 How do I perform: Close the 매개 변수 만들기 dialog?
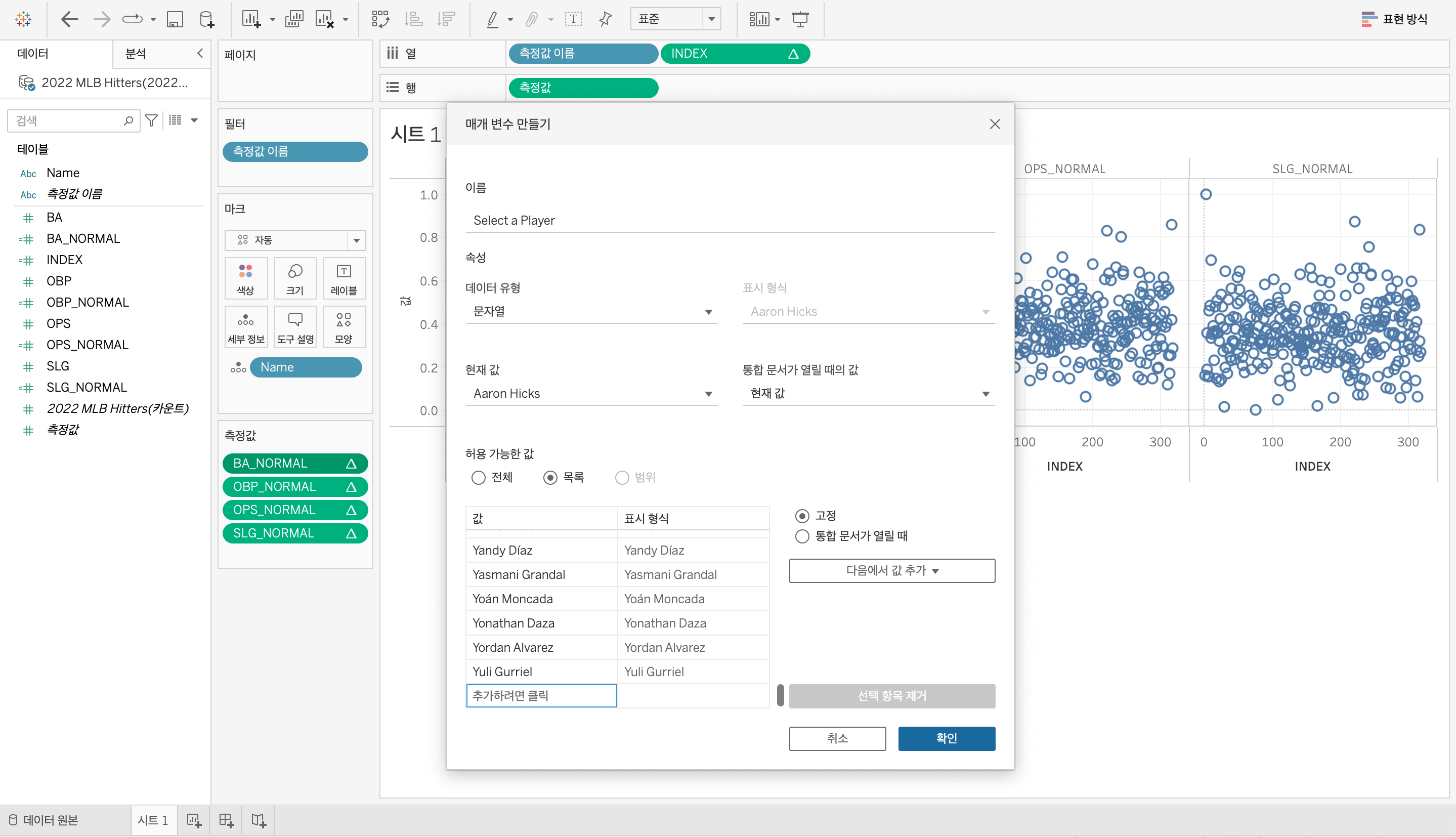995,124
